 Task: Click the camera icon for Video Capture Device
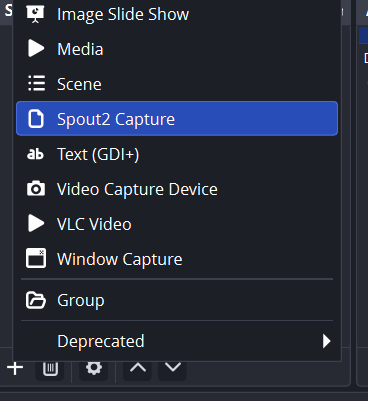(36, 189)
